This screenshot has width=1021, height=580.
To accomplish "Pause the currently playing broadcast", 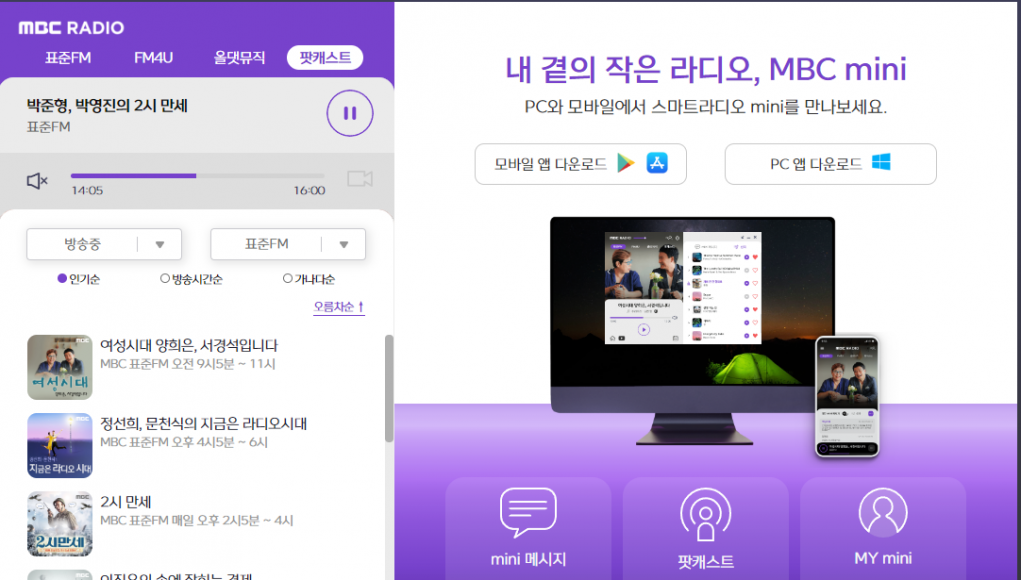I will 350,113.
